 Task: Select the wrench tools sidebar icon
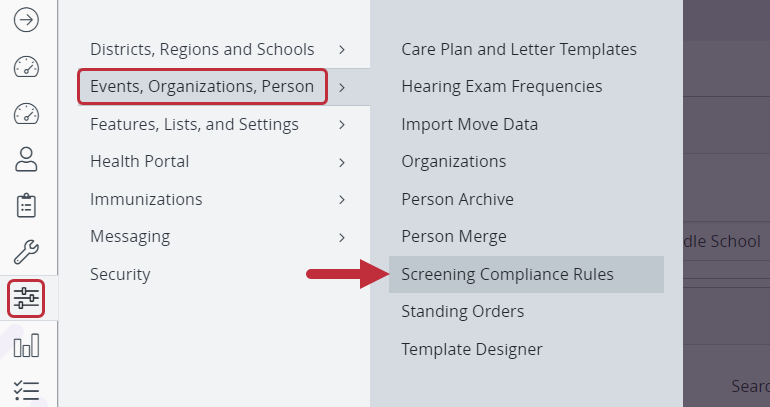[27, 251]
